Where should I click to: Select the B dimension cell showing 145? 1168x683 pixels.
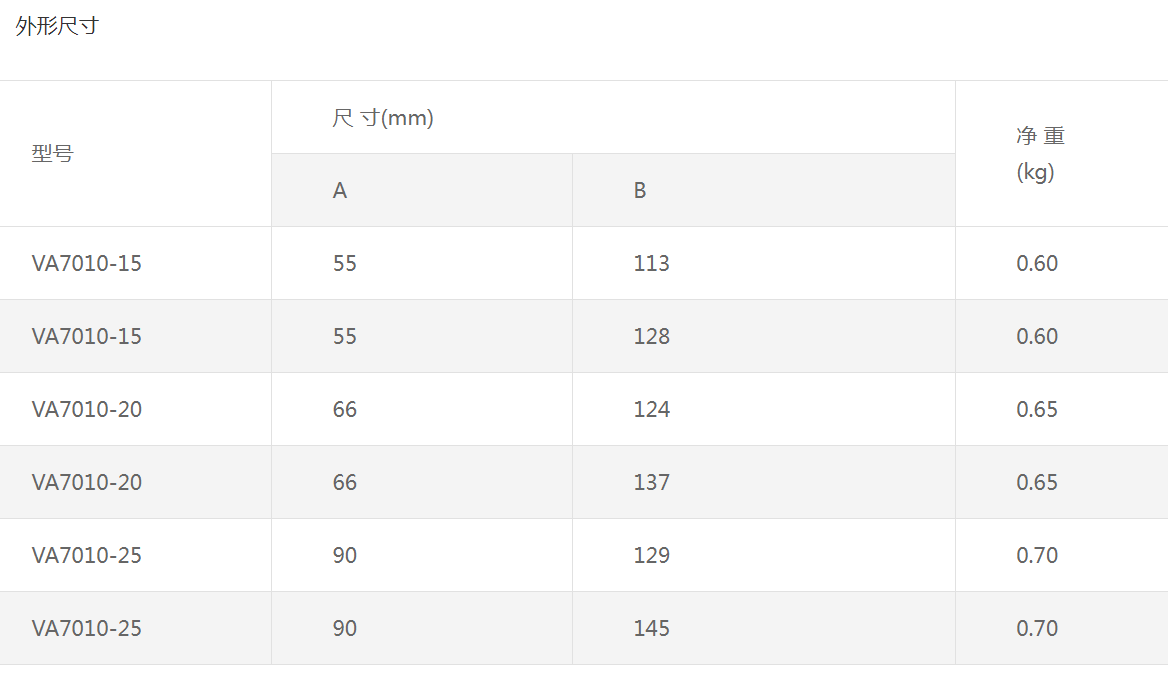[x=652, y=628]
